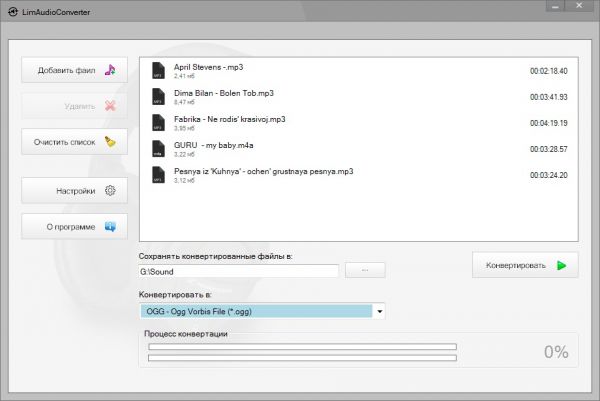Click the music note add-file icon

pyautogui.click(x=110, y=70)
